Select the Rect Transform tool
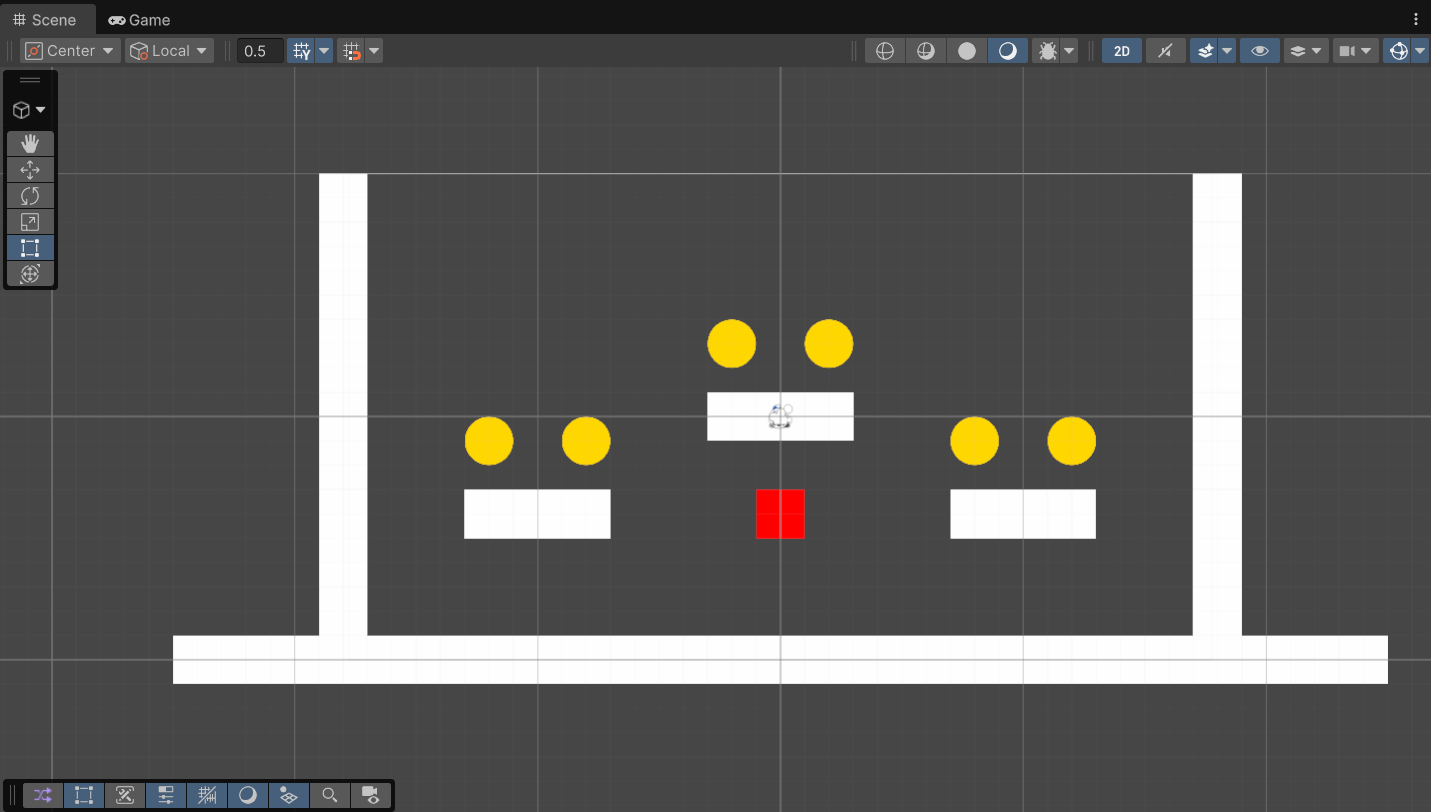The image size is (1431, 812). pos(30,248)
